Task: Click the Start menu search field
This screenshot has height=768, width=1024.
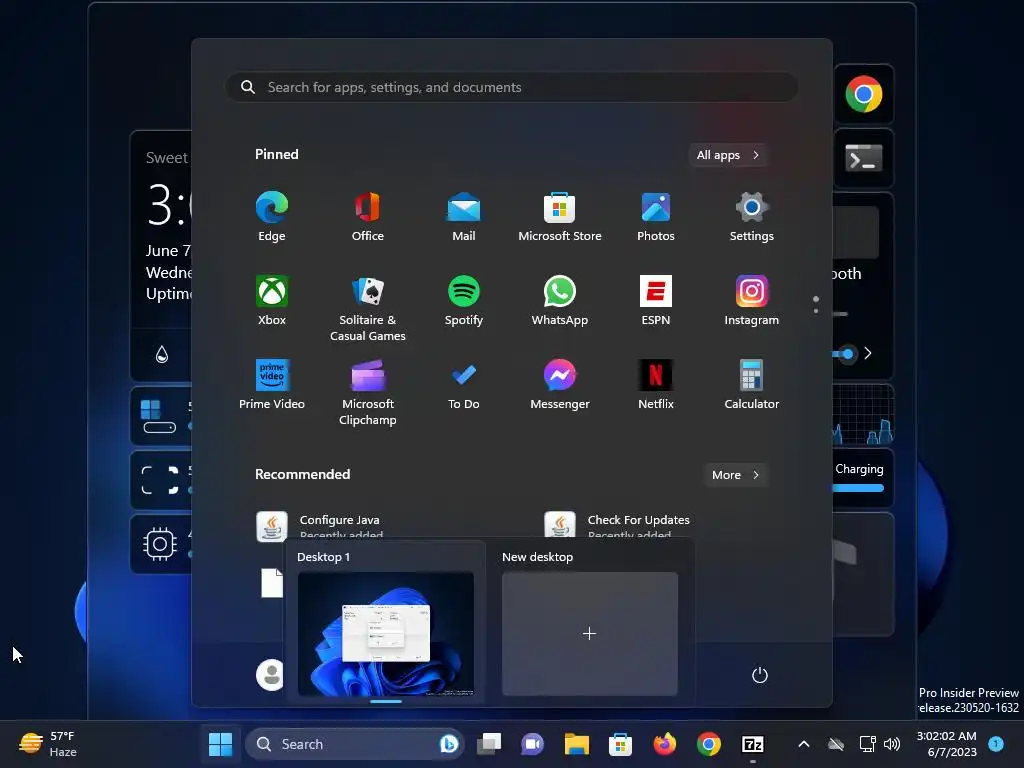Action: pyautogui.click(x=512, y=88)
